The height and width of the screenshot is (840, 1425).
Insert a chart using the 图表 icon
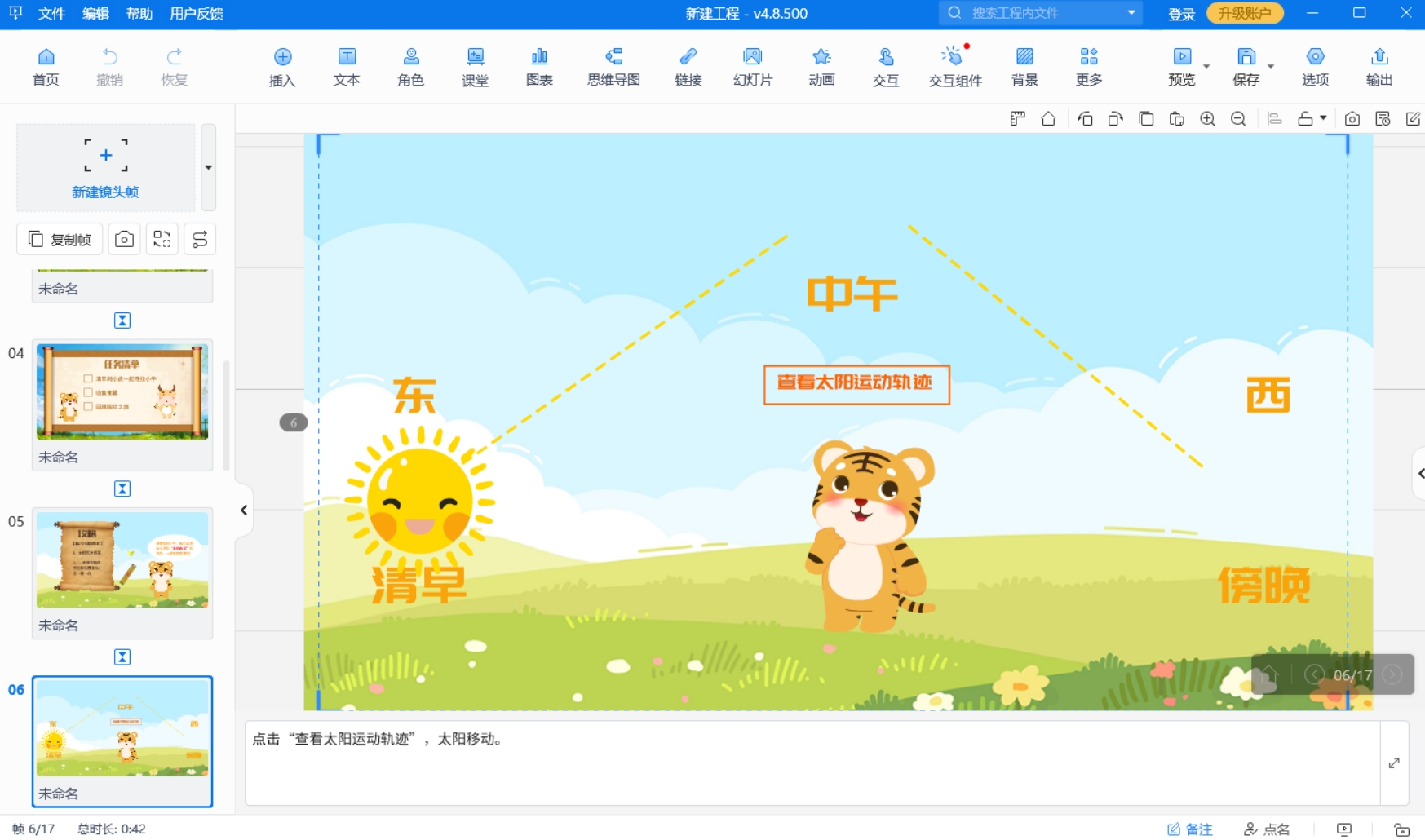point(539,65)
